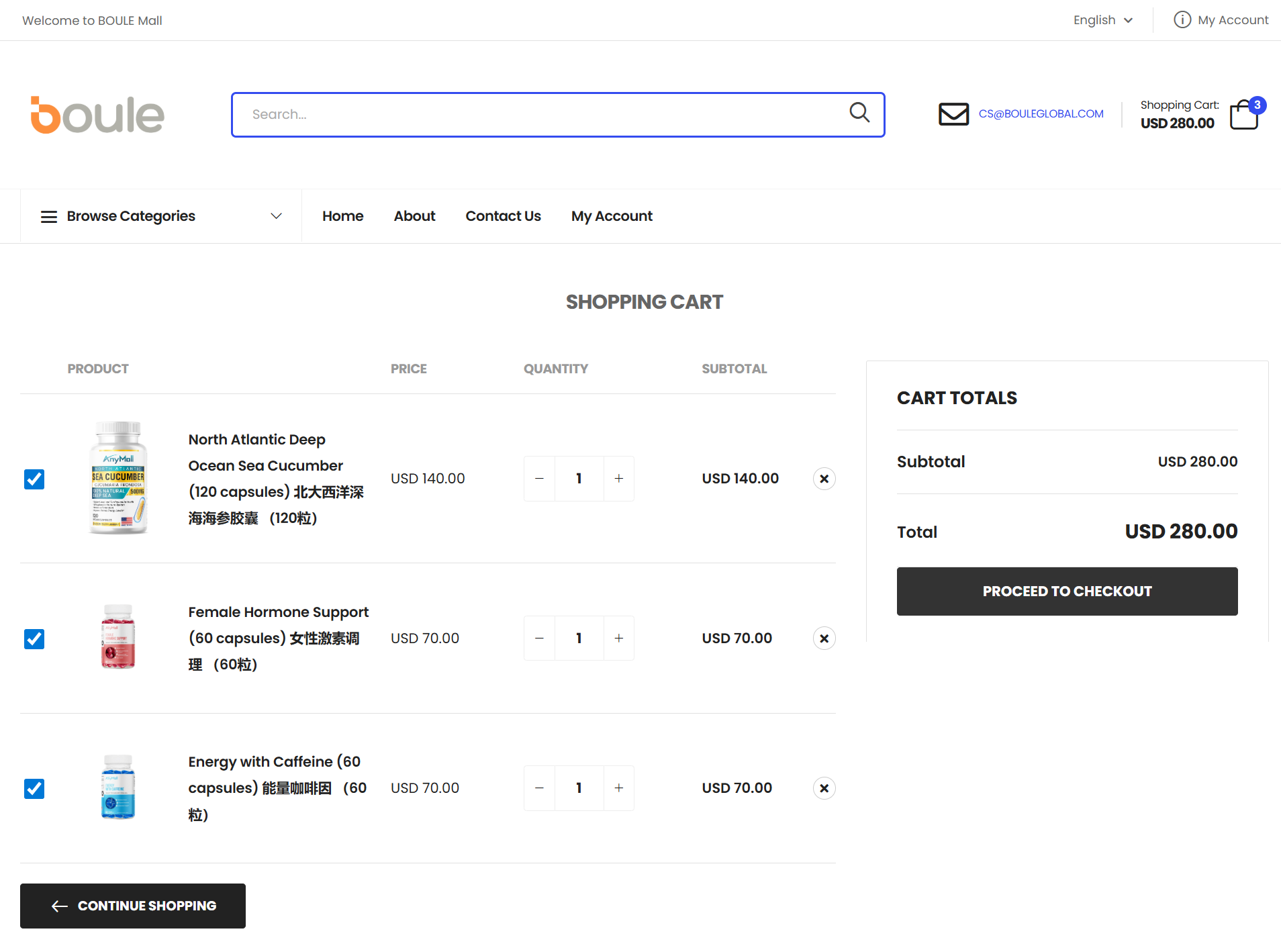This screenshot has width=1281, height=952.
Task: Decrease Female Hormone Support quantity
Action: pos(539,638)
